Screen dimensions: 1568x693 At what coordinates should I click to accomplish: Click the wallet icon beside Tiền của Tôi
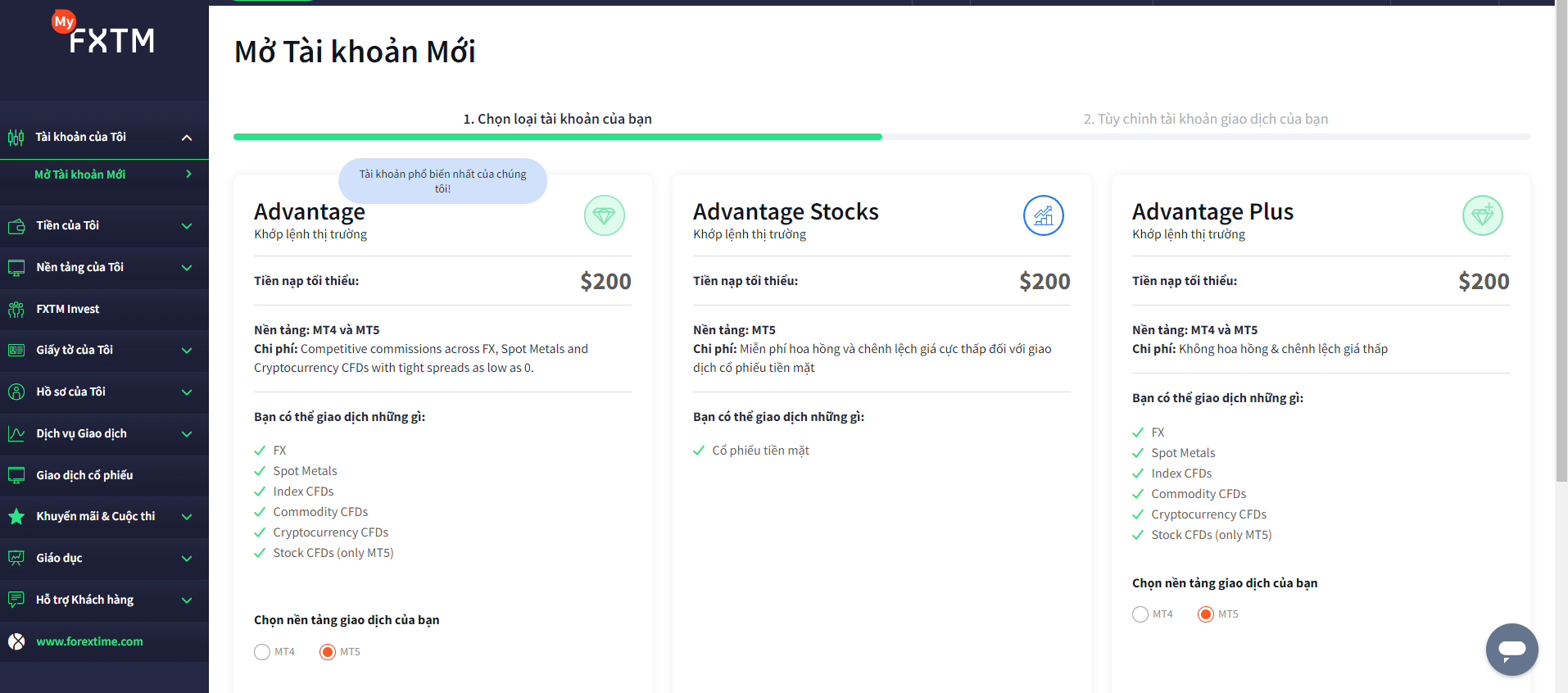coord(16,226)
